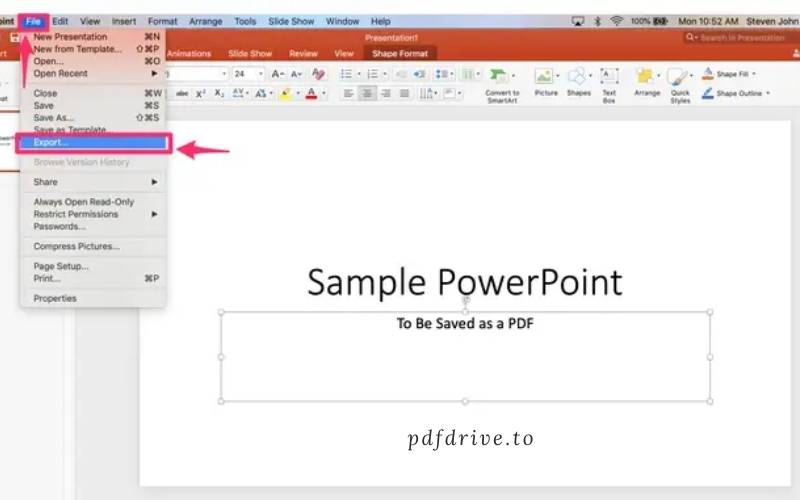
Task: Insert a Picture from the ribbon
Action: point(545,83)
